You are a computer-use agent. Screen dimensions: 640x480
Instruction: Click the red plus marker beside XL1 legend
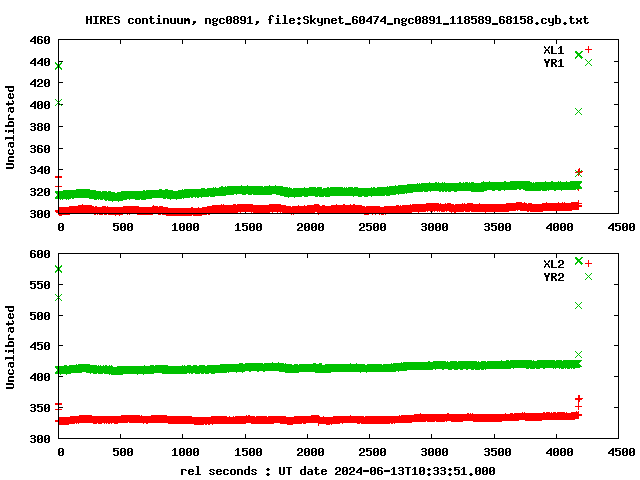588,49
